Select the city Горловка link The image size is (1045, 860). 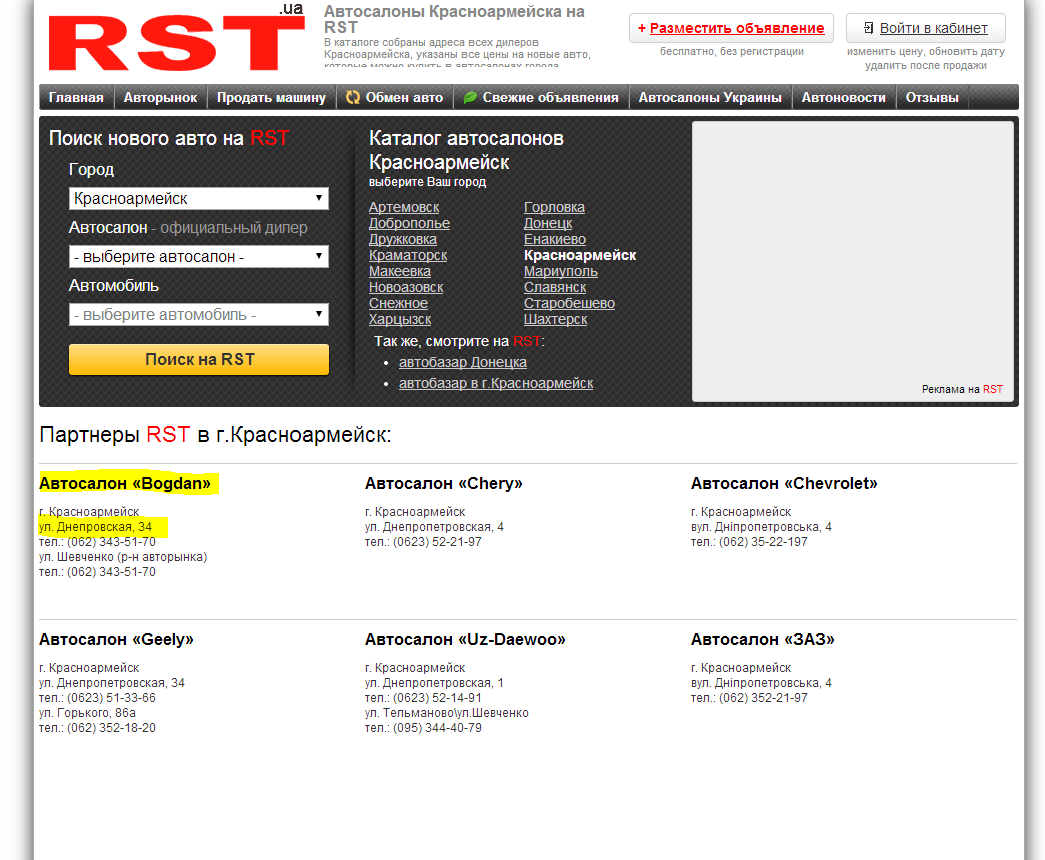tap(554, 207)
